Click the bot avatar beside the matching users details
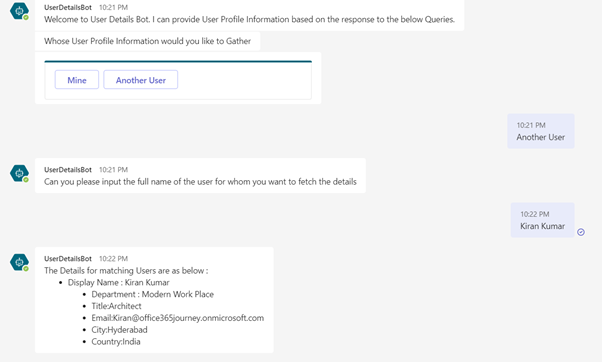The image size is (602, 362). [19, 262]
